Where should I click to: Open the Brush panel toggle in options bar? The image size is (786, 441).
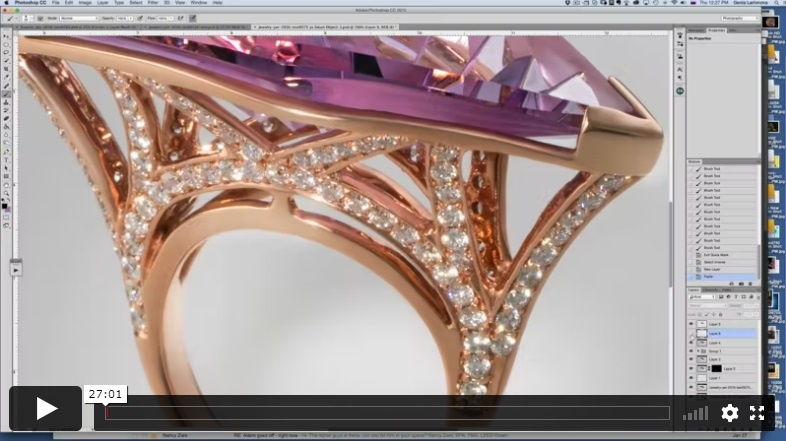point(40,19)
